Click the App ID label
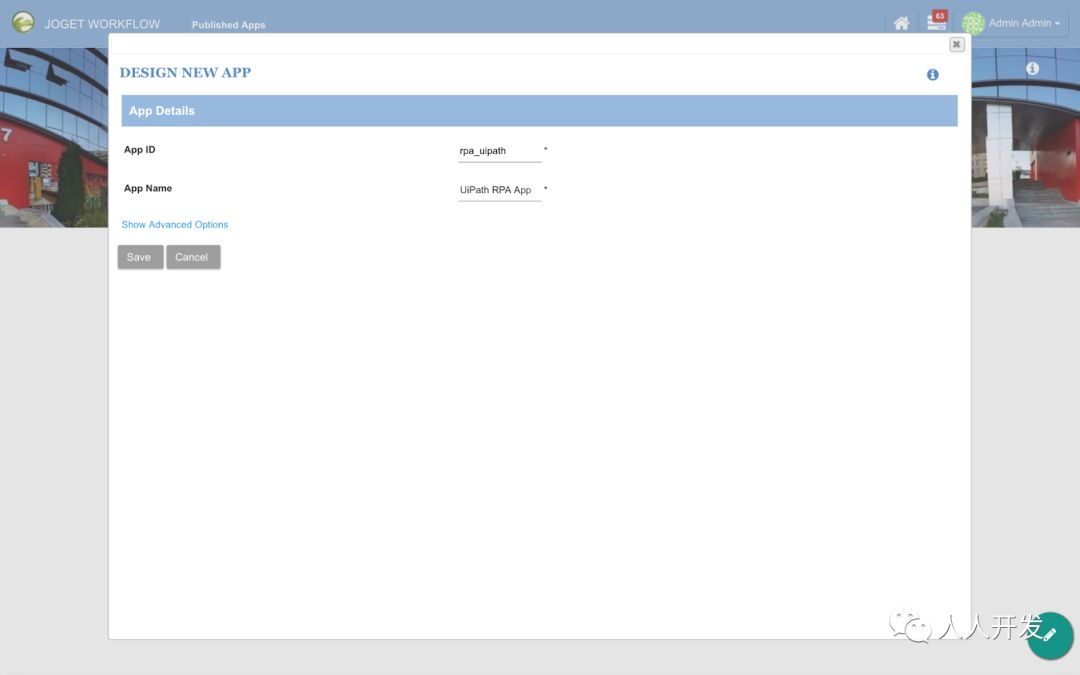The height and width of the screenshot is (675, 1080). tap(139, 149)
